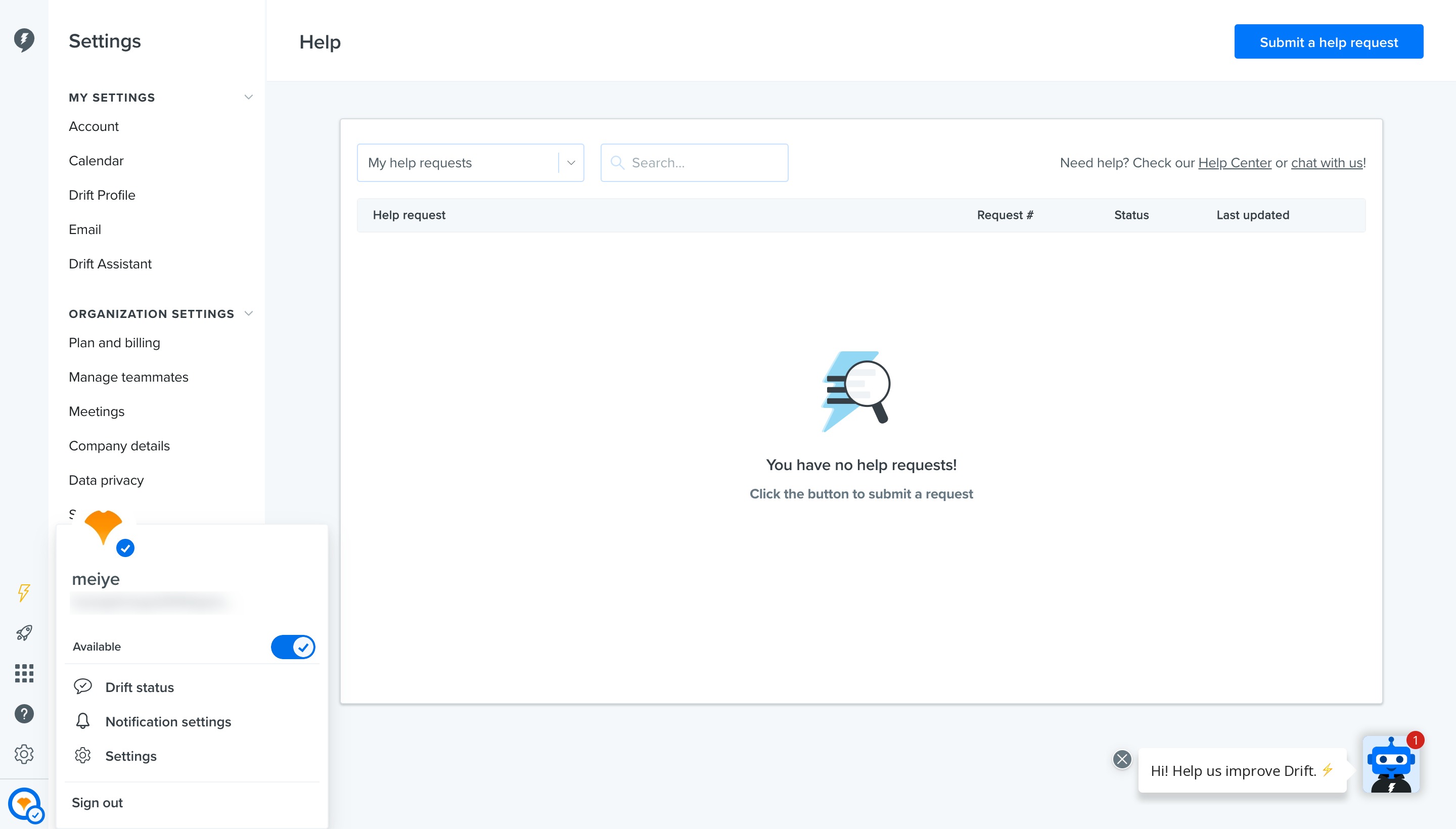Open the rocket onboarding icon
This screenshot has width=1456, height=829.
point(24,632)
